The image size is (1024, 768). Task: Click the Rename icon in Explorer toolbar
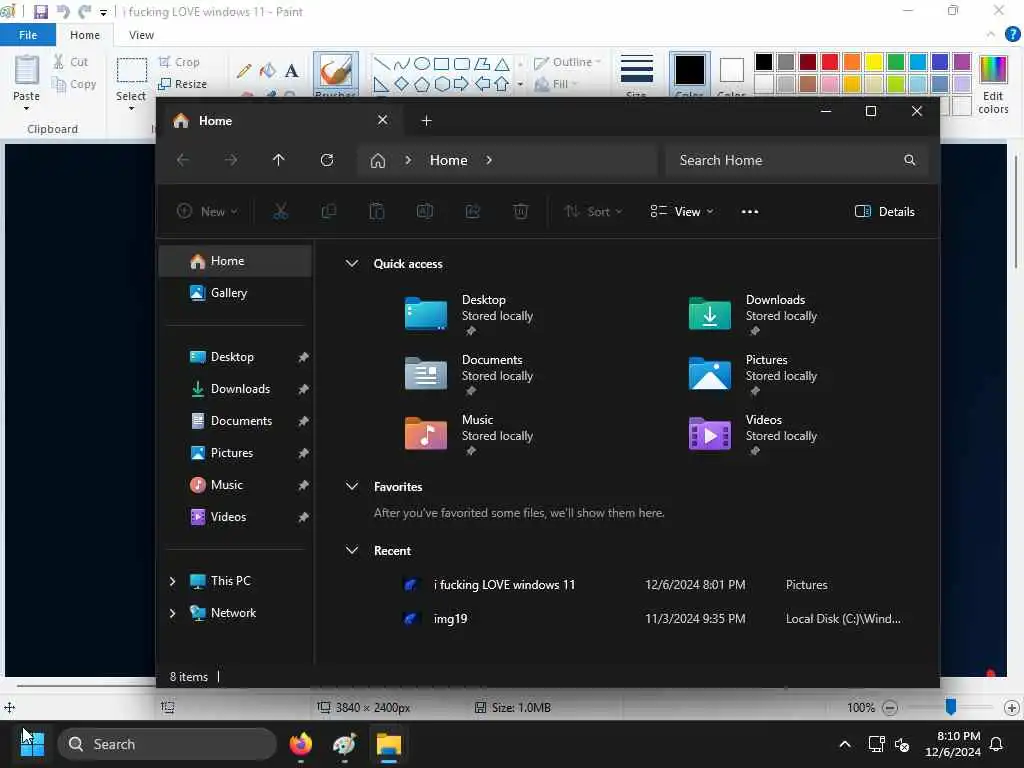pos(425,211)
